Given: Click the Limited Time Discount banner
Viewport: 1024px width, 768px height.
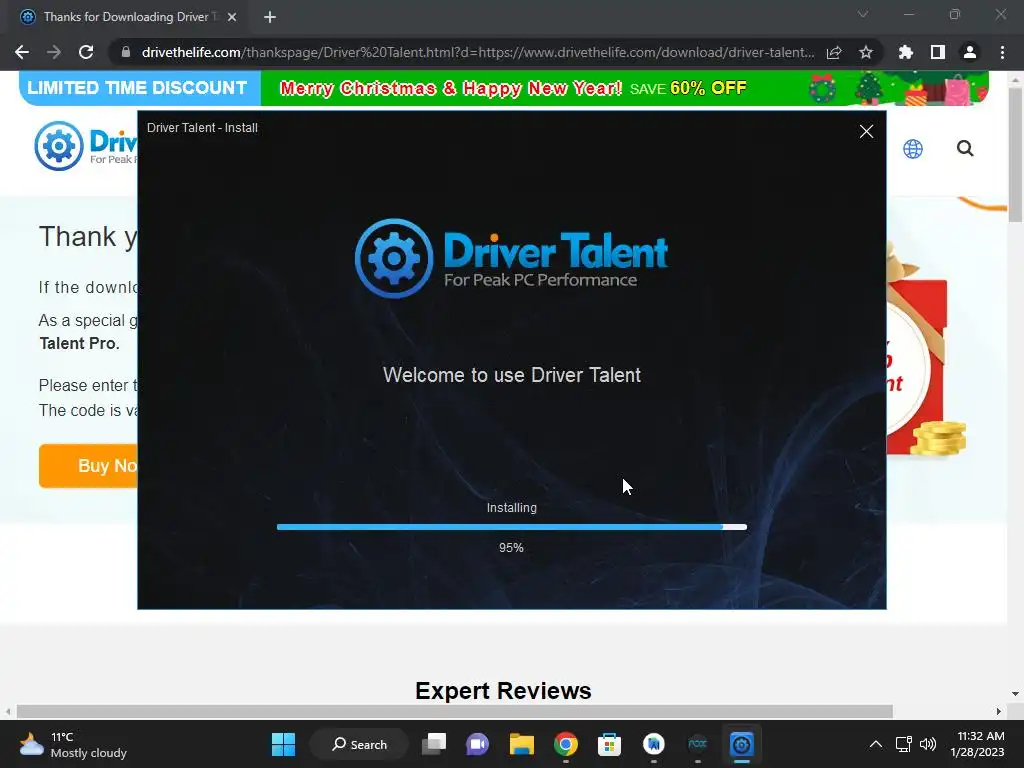Looking at the screenshot, I should point(139,88).
